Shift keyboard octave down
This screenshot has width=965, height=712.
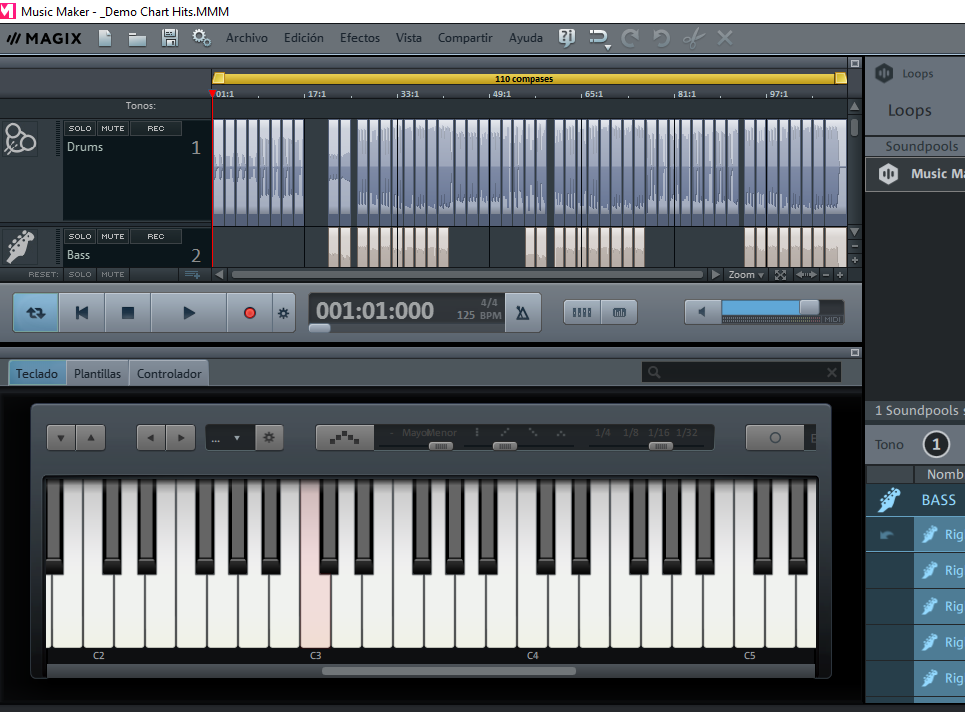point(61,438)
